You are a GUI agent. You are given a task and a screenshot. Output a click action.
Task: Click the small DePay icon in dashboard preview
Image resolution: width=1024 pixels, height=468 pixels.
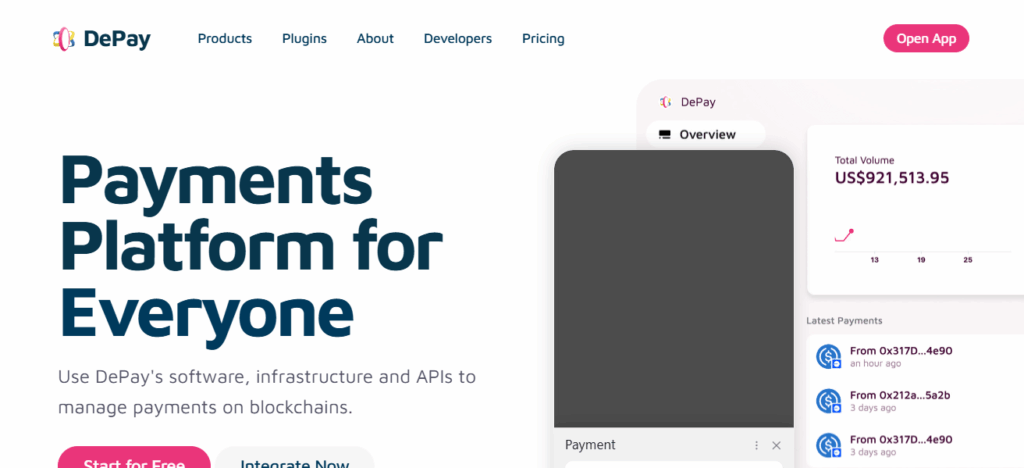pyautogui.click(x=665, y=102)
